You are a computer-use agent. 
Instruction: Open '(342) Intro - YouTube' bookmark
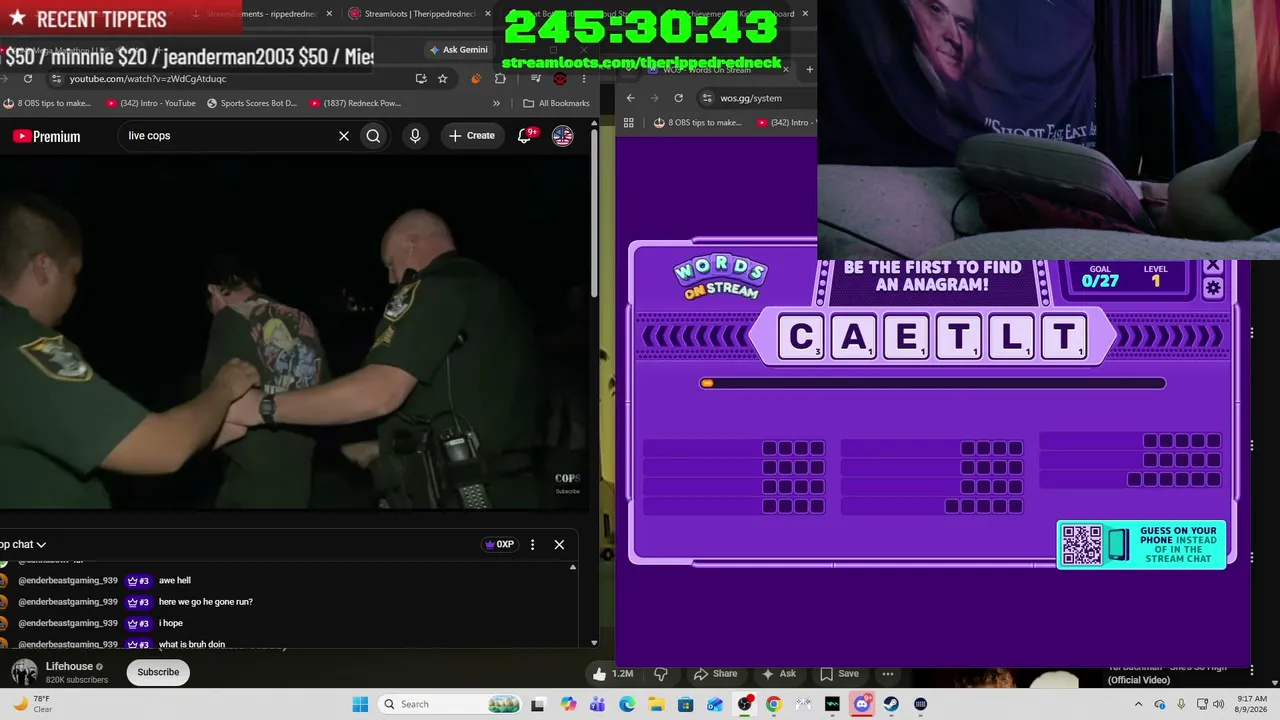(x=150, y=103)
